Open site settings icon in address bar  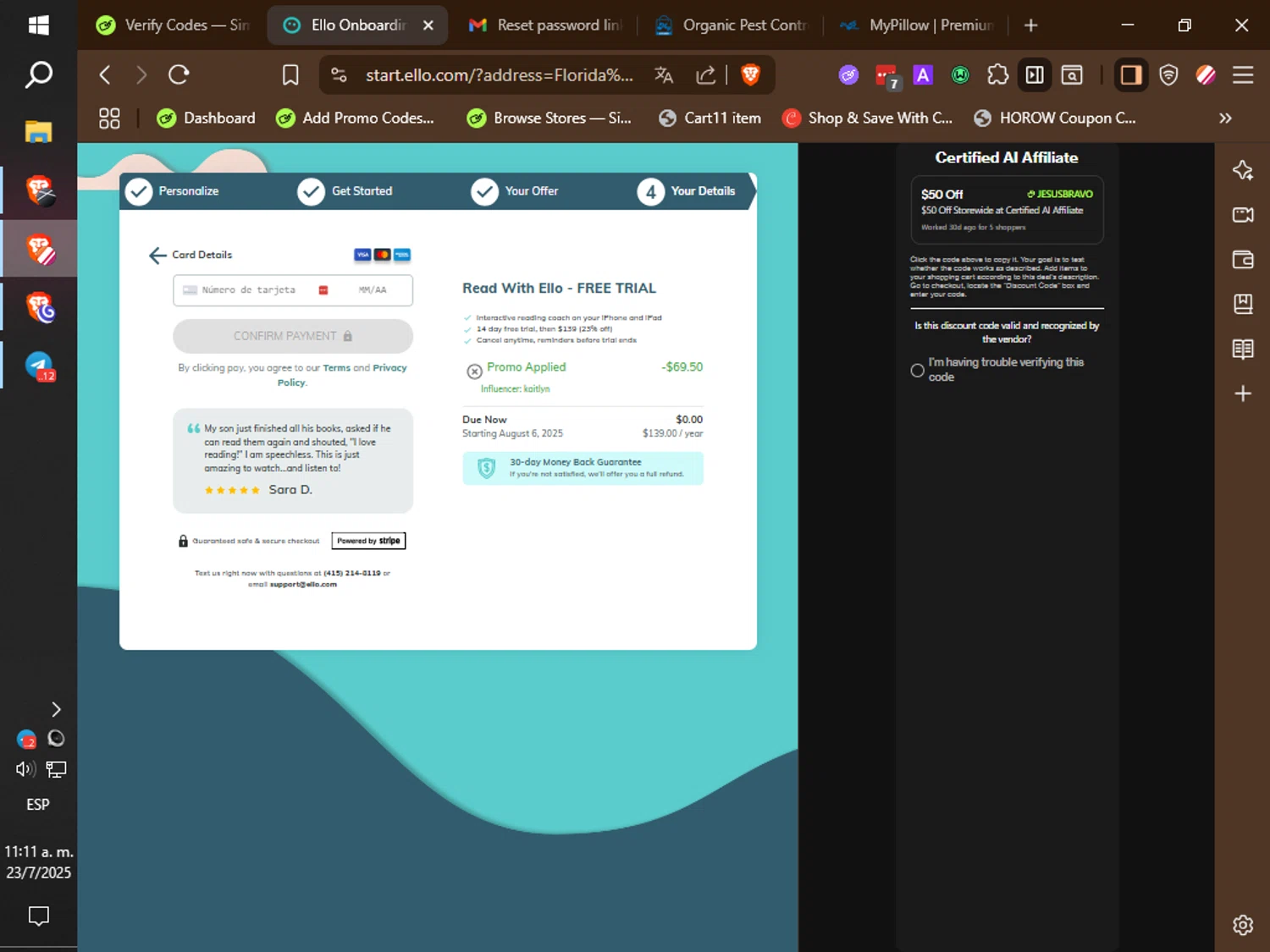pyautogui.click(x=339, y=75)
